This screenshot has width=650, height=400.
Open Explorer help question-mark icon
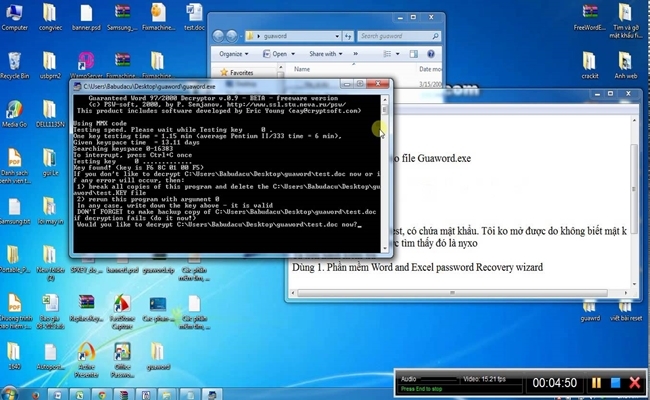click(431, 54)
